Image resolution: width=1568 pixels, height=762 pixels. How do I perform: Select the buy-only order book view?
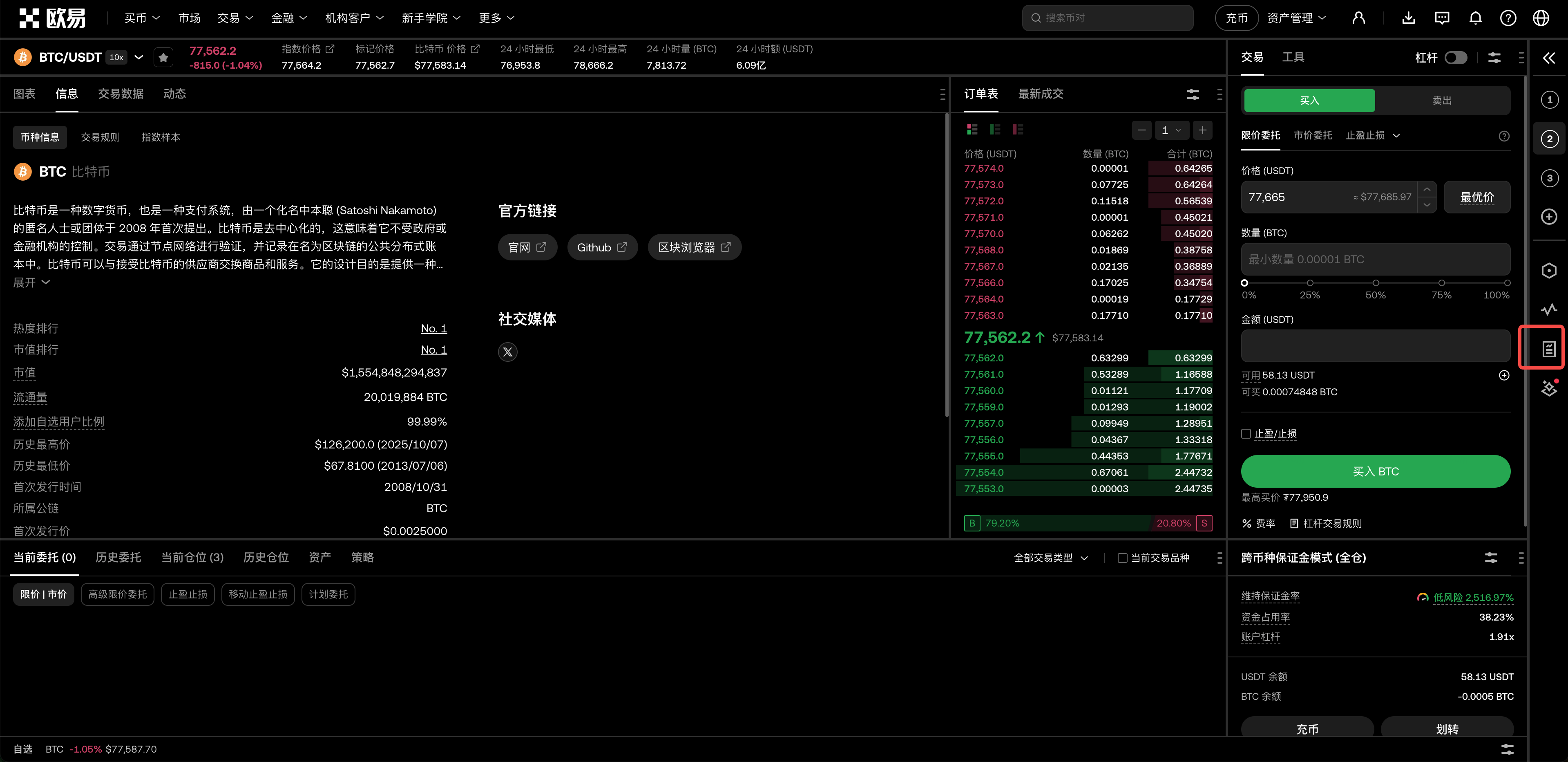(x=995, y=129)
